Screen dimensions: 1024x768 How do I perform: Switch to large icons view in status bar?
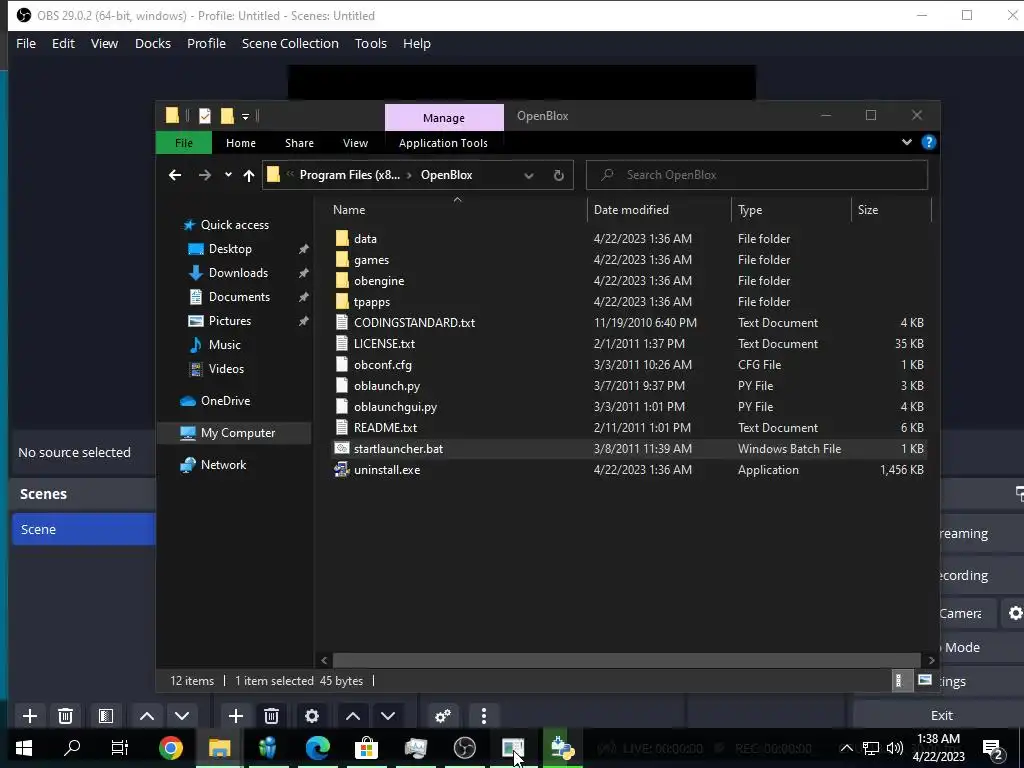(924, 680)
